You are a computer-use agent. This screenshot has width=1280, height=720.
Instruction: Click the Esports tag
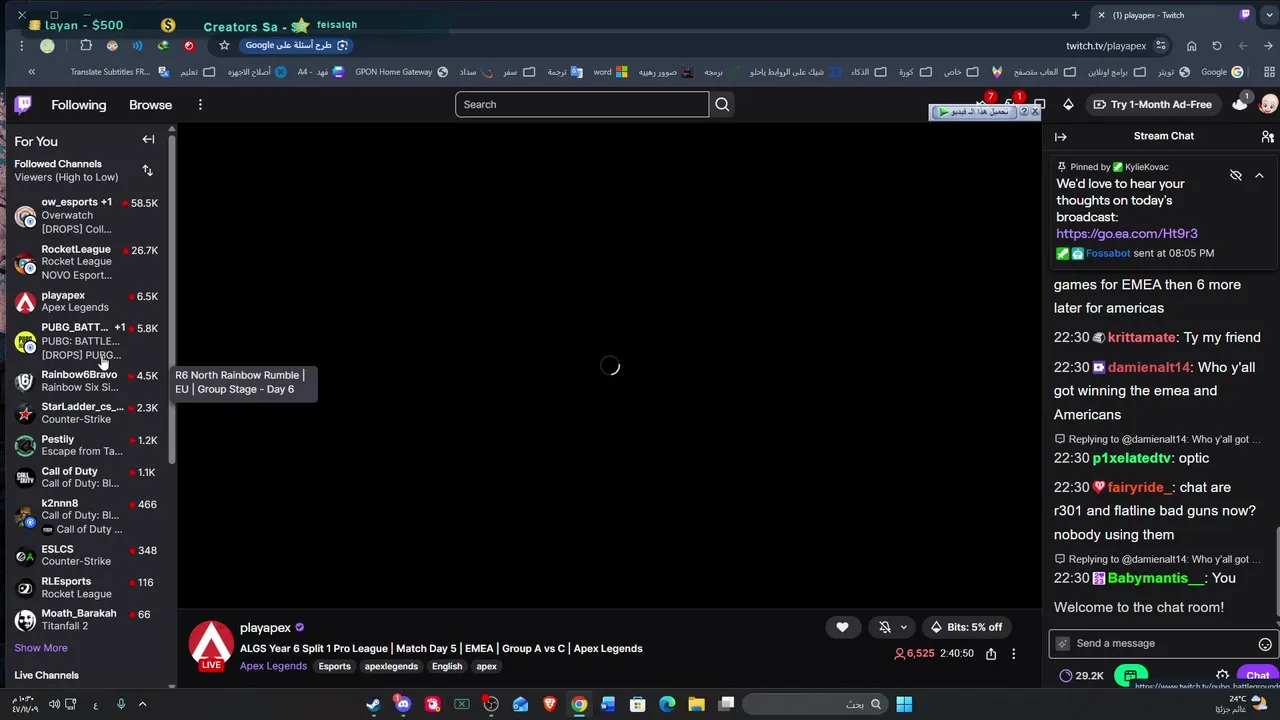click(334, 666)
